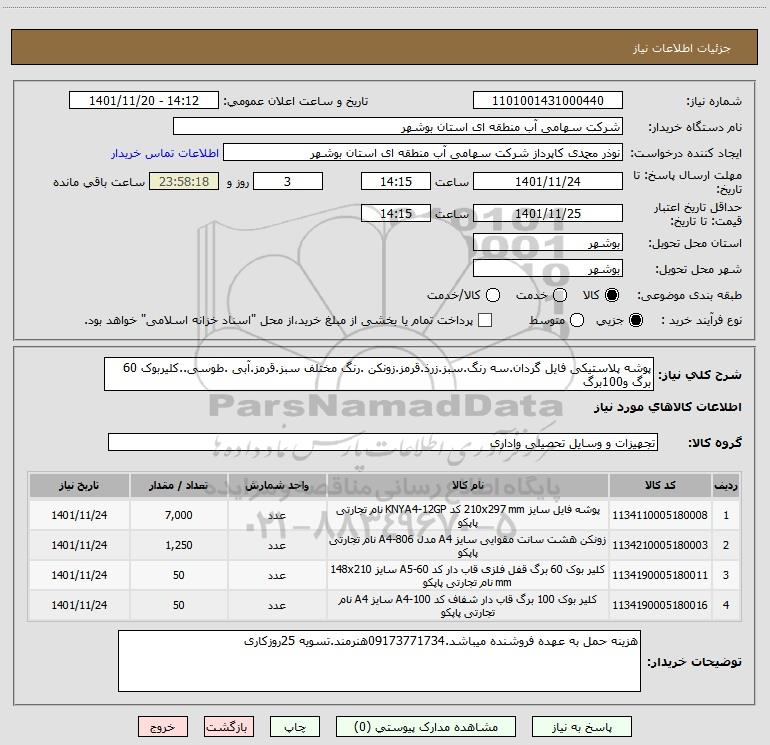Click product code 1134210005180003
The height and width of the screenshot is (745, 770).
click(x=660, y=545)
